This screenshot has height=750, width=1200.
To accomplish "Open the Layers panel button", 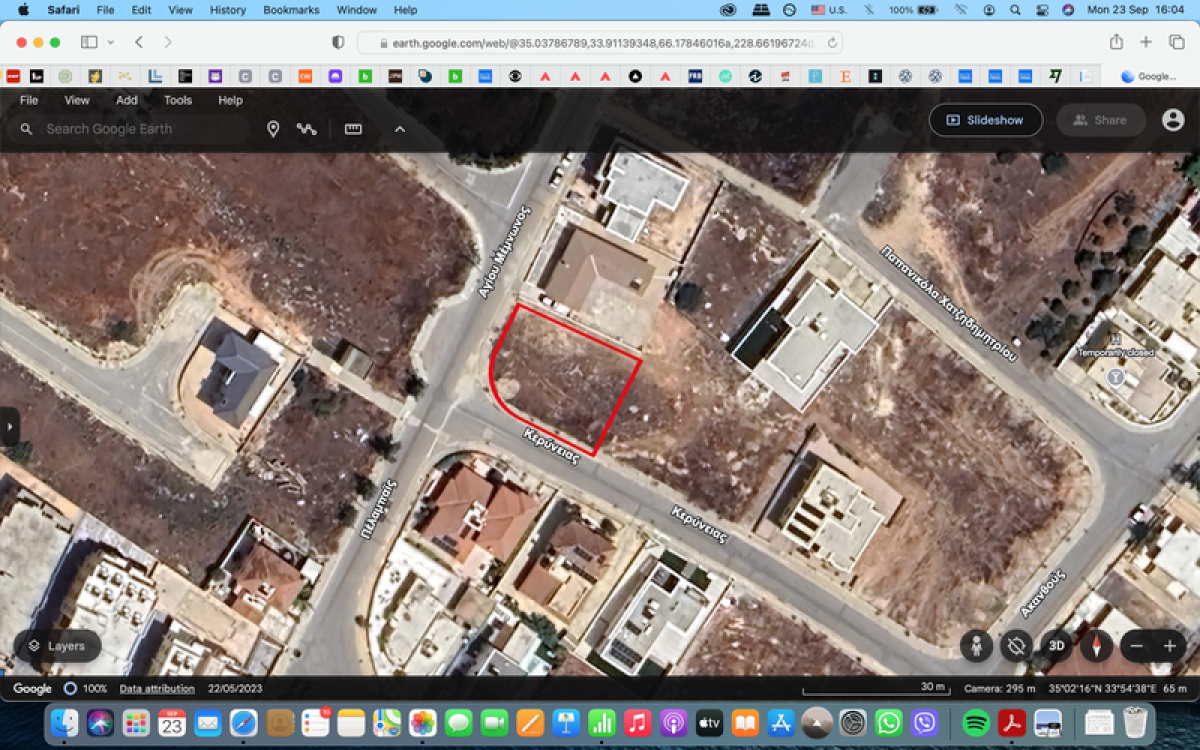I will click(x=57, y=646).
